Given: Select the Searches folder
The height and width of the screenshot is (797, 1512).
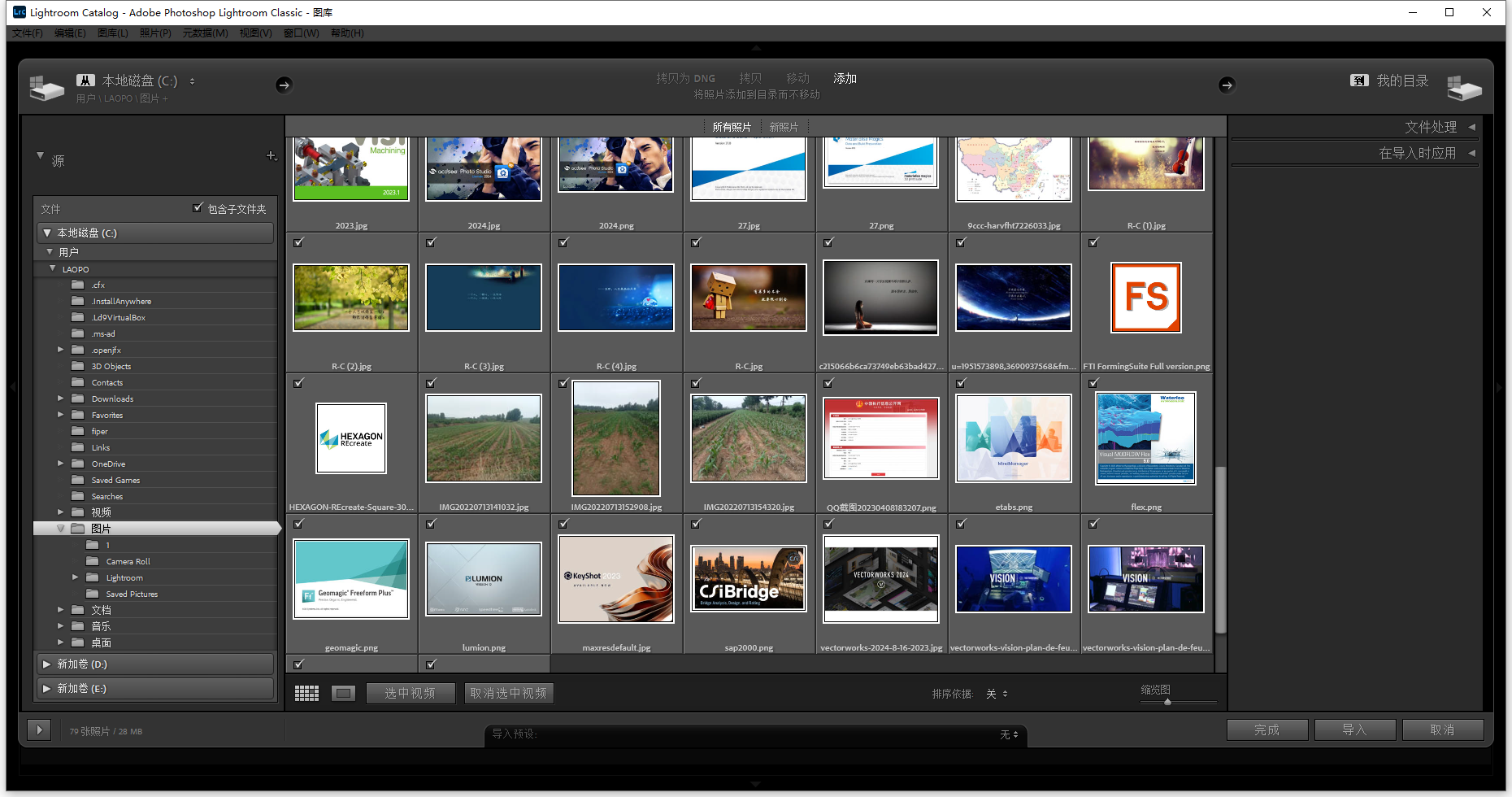Looking at the screenshot, I should 106,496.
